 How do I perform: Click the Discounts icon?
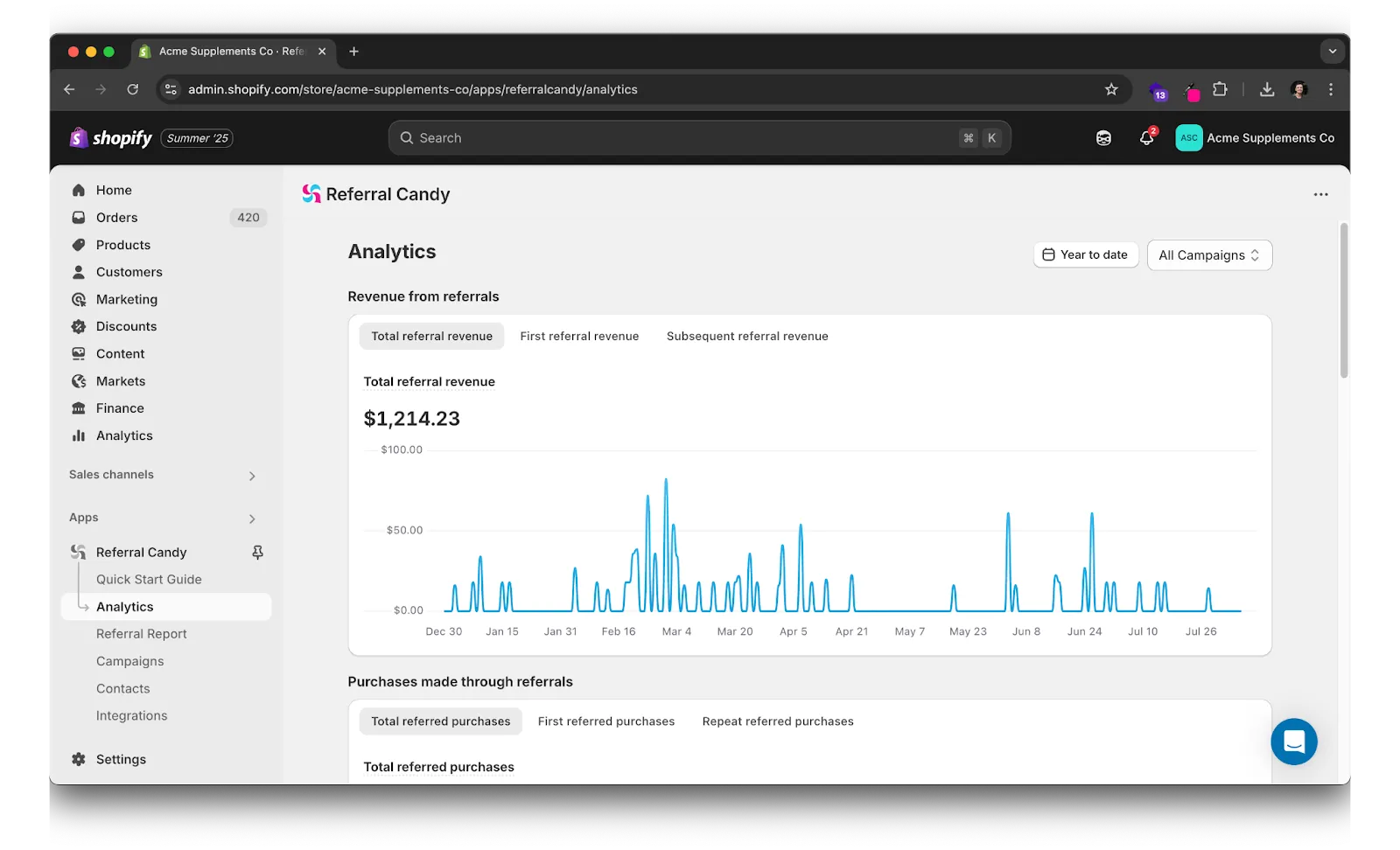pyautogui.click(x=79, y=326)
